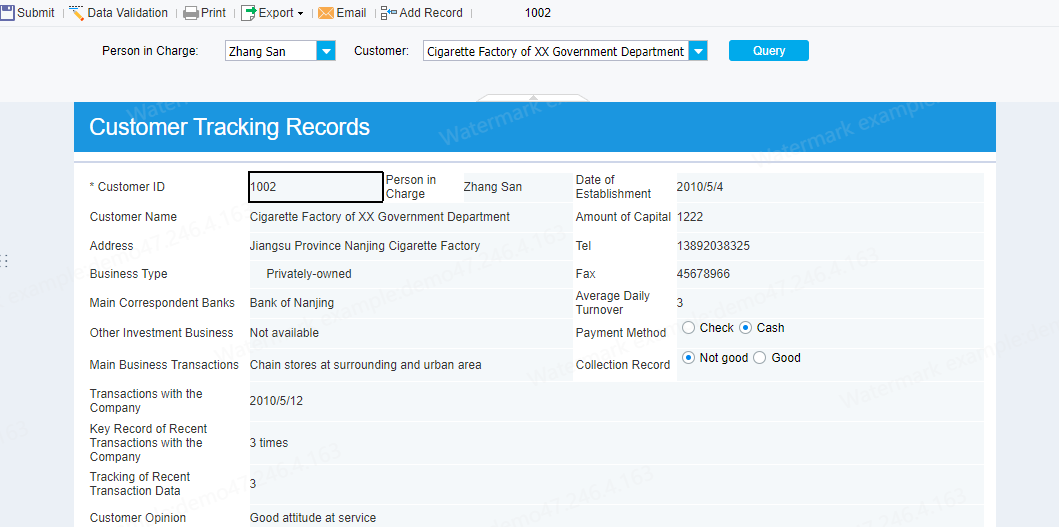Click the Data Validation toolbar label
This screenshot has width=1059, height=527.
tap(128, 13)
